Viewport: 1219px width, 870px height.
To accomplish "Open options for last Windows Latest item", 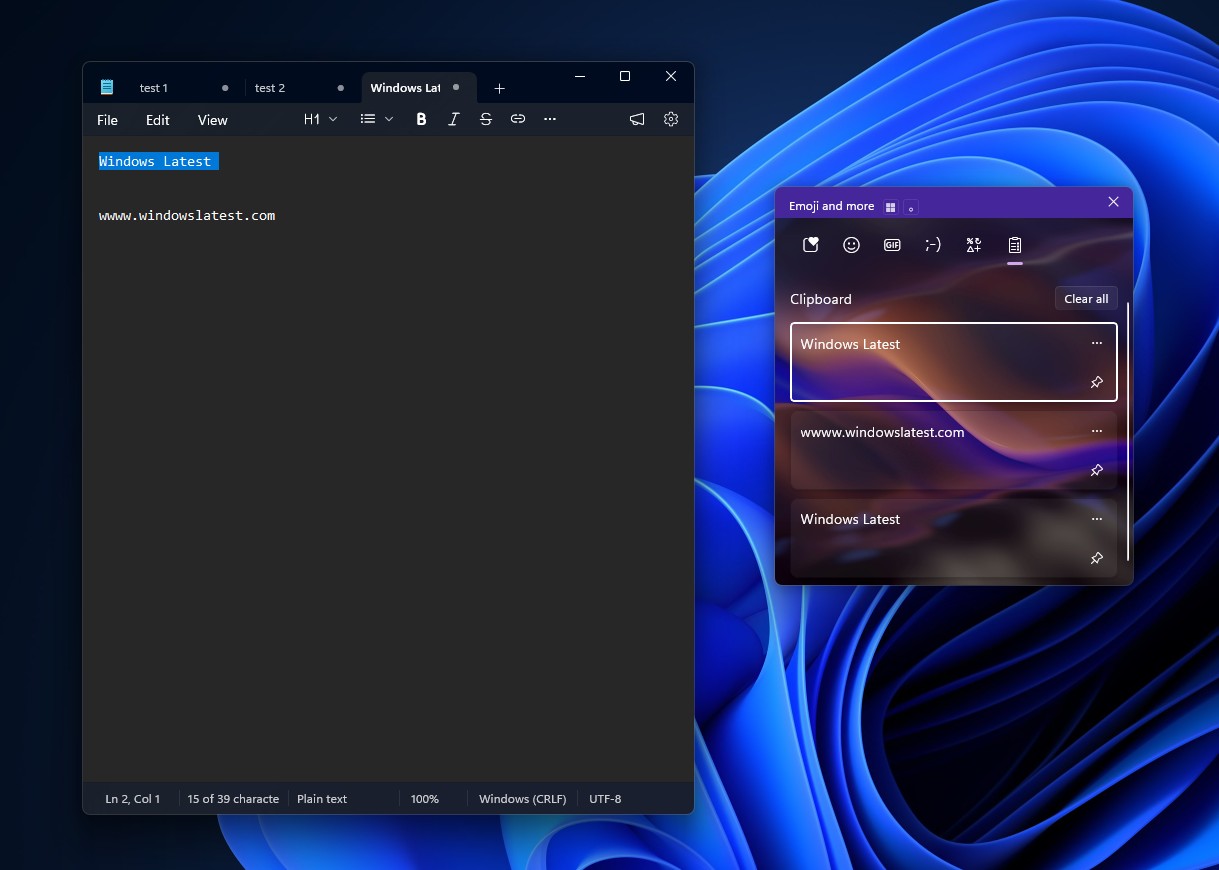I will (1097, 519).
